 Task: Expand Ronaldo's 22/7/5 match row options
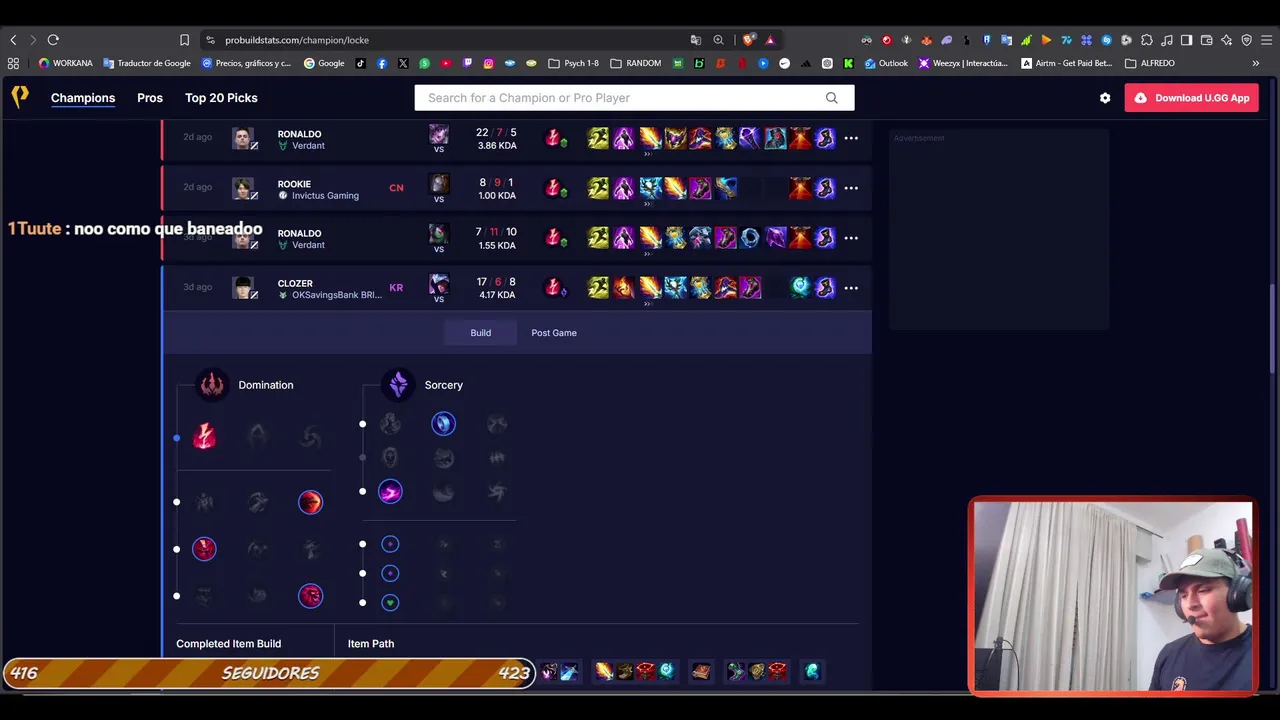[x=851, y=138]
